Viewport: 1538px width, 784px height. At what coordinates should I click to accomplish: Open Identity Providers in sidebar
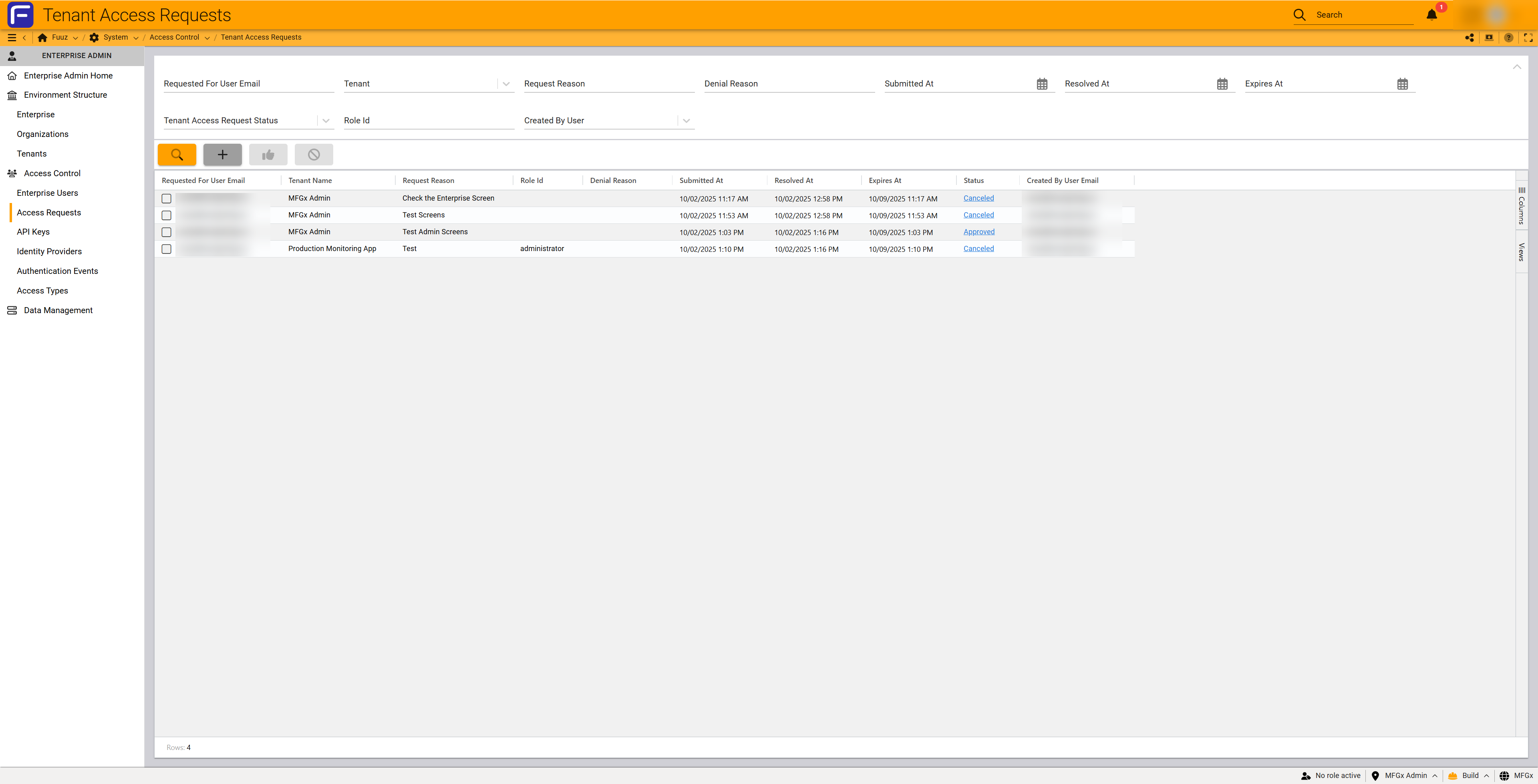click(x=49, y=251)
